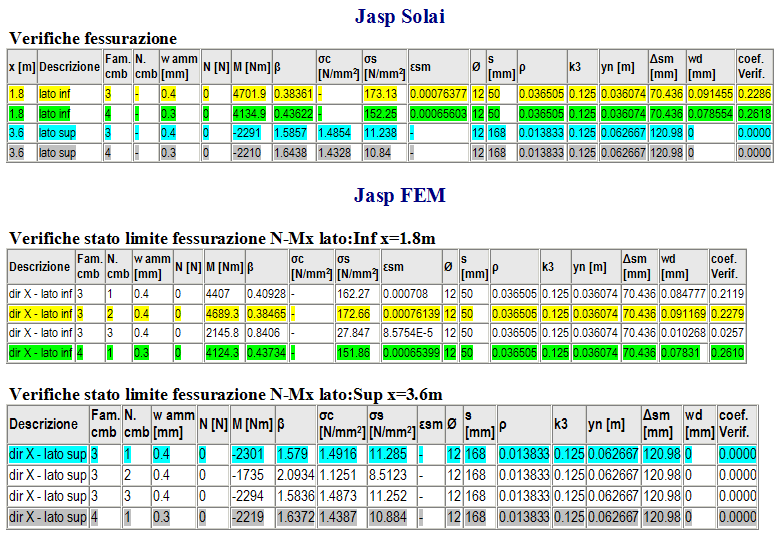Viewport: 780px width, 539px height.
Task: Click σs value 151.86
Action: (353, 353)
